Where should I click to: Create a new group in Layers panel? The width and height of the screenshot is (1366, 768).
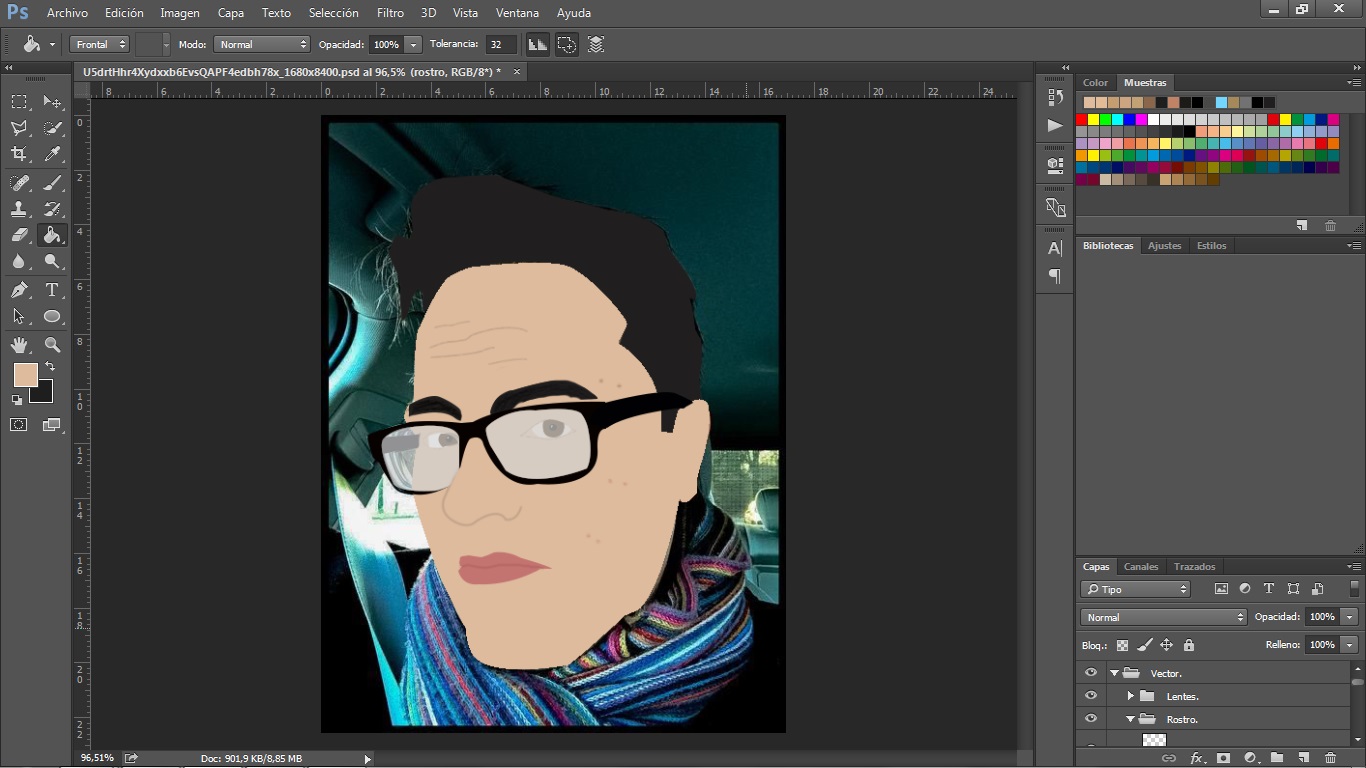coord(1277,758)
